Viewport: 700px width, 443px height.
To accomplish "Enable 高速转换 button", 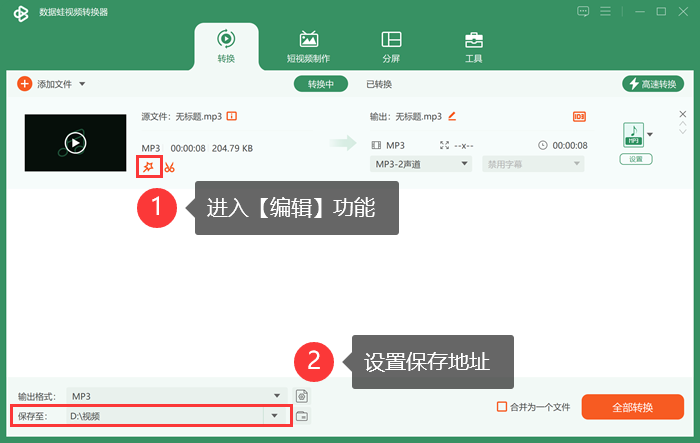I will (653, 84).
